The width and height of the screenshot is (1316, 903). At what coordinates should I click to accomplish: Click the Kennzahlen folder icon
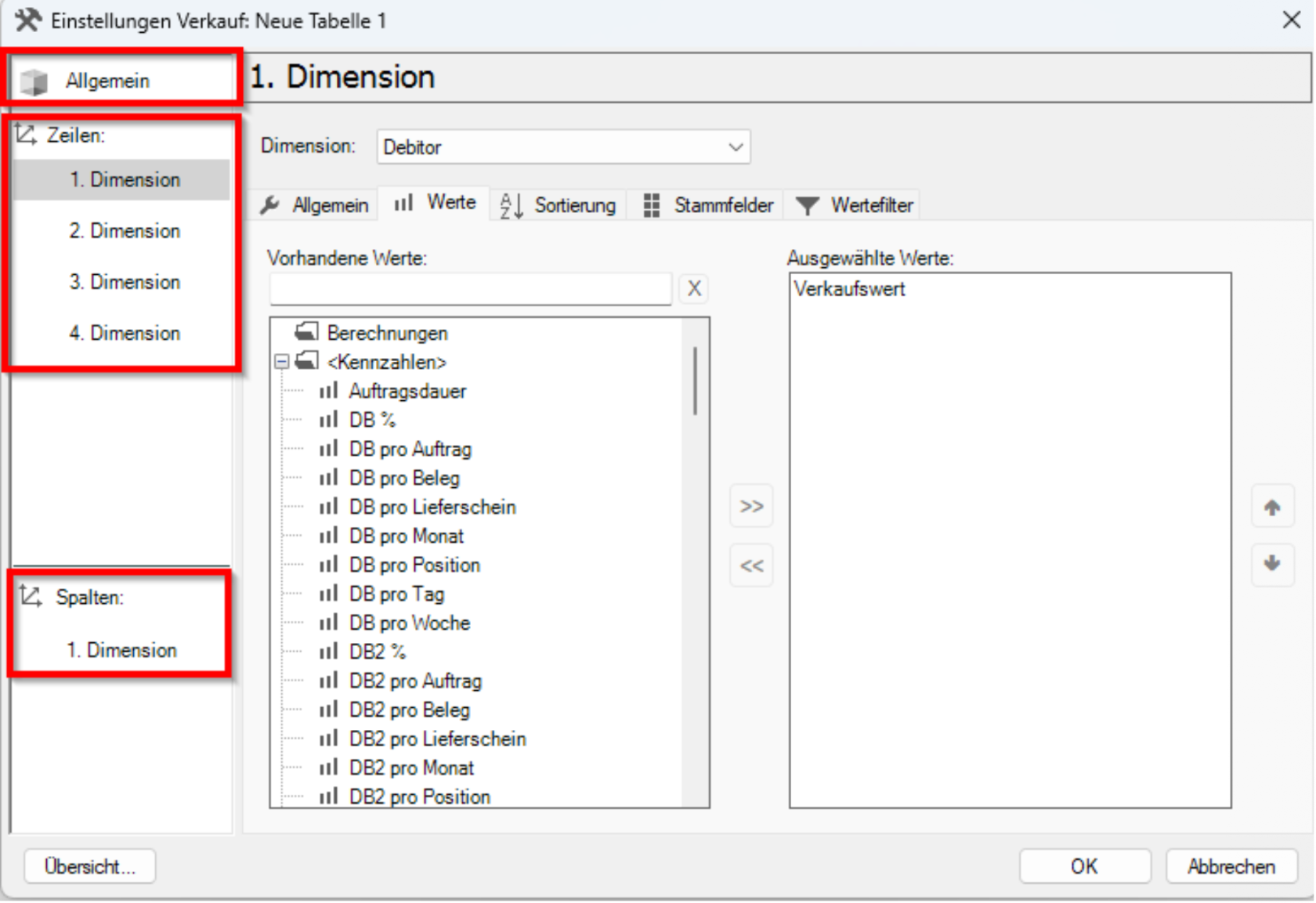pos(306,361)
